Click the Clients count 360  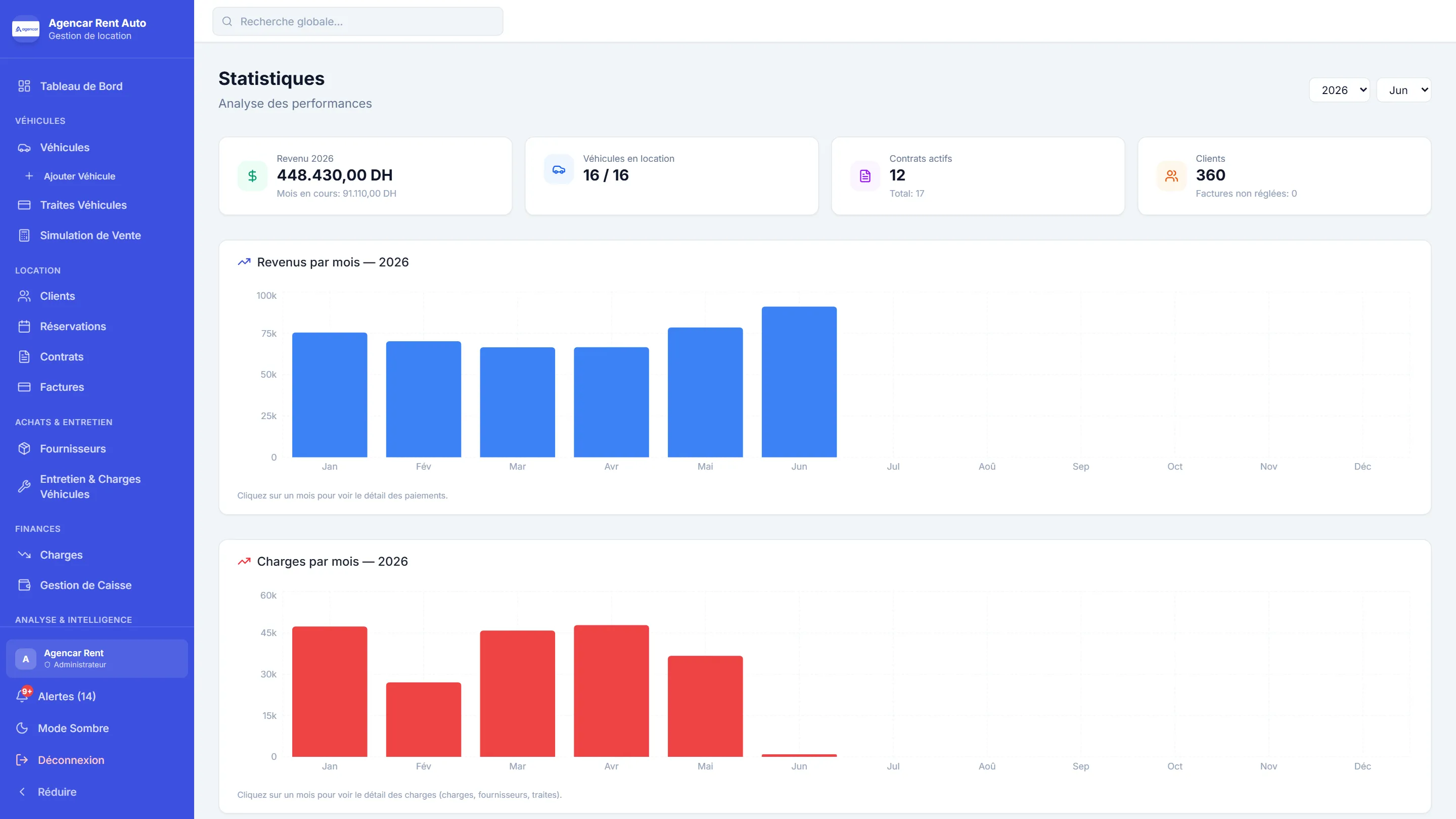pos(1211,175)
